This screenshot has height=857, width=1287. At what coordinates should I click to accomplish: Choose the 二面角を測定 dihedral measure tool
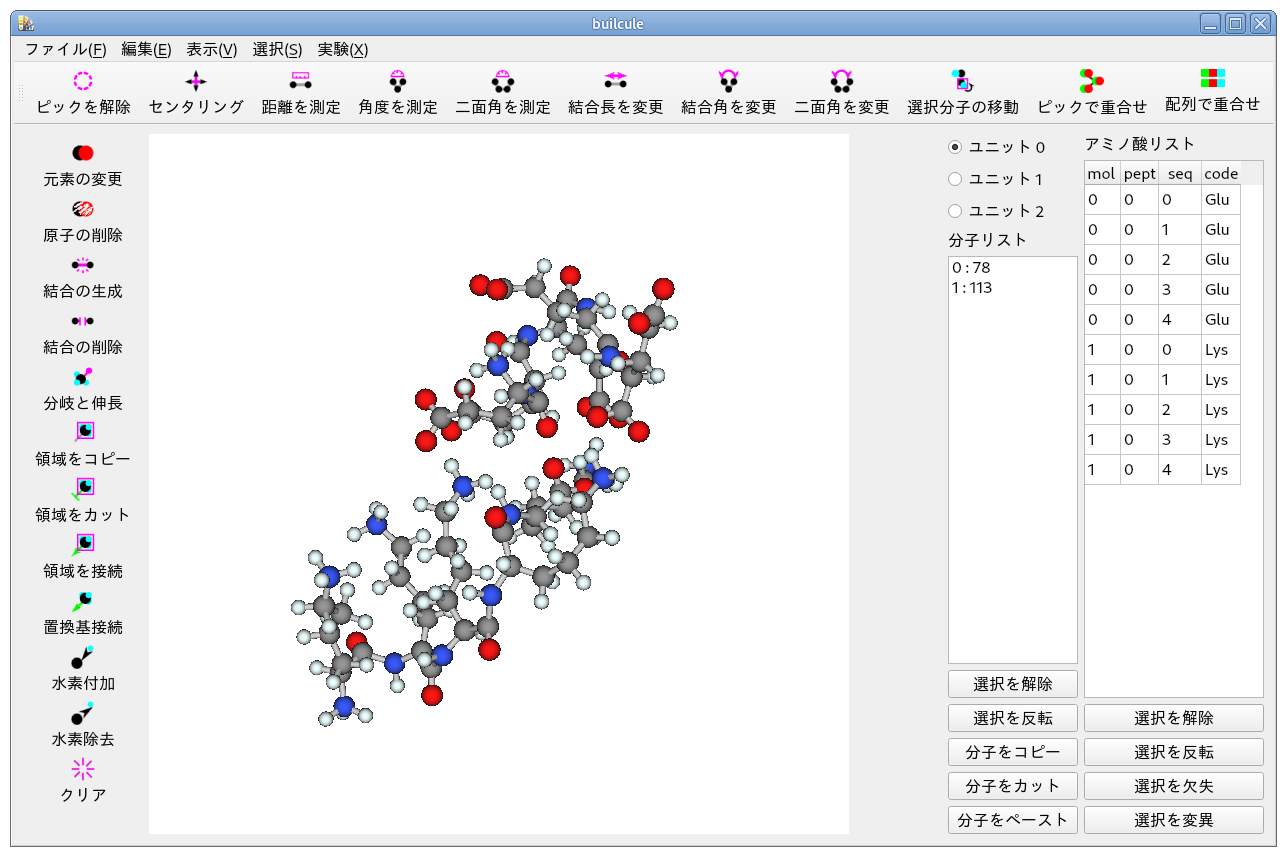pos(503,82)
